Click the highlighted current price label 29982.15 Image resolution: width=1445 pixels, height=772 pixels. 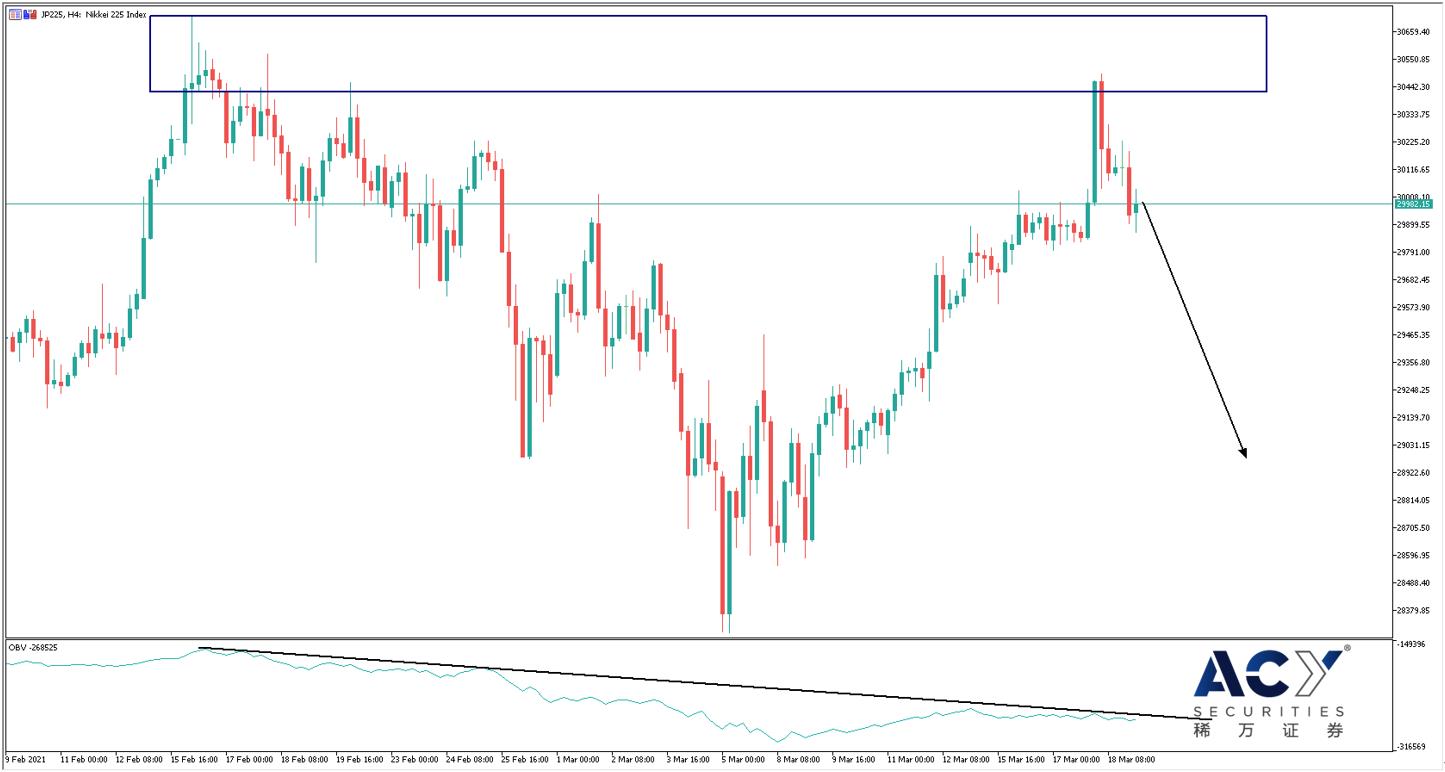(x=1414, y=204)
